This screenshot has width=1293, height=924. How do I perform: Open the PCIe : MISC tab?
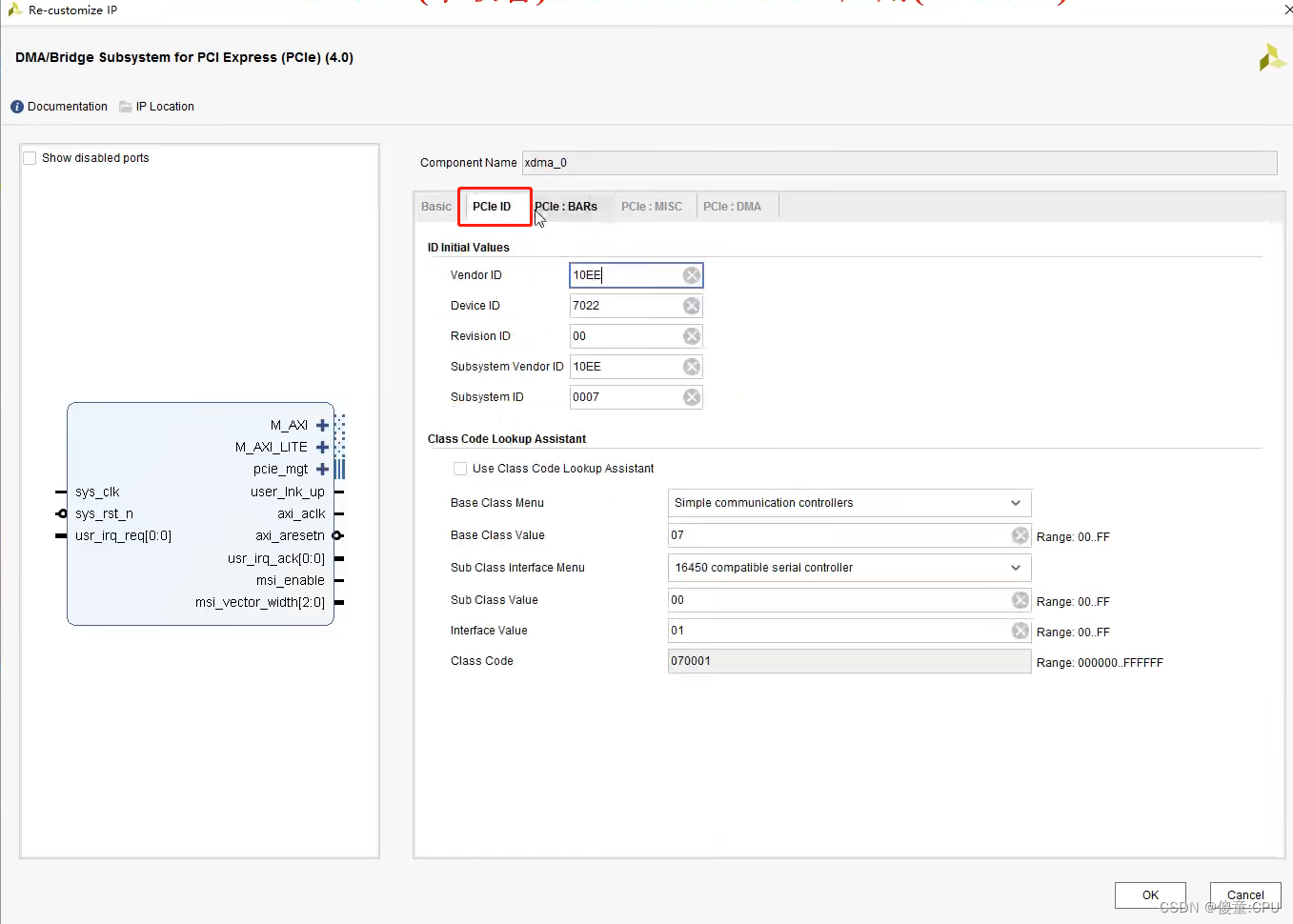652,207
